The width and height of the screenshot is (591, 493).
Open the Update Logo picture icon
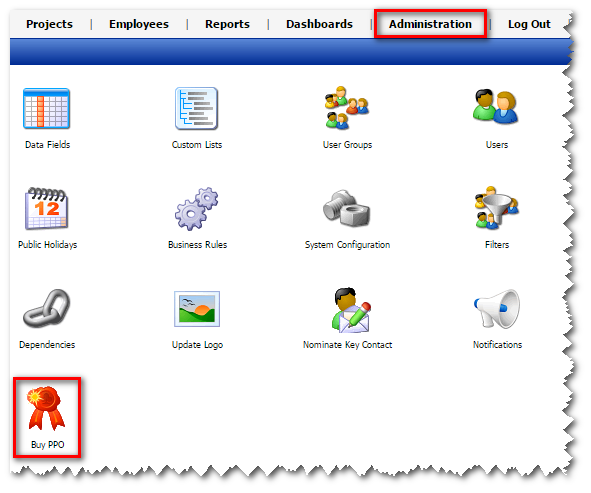[197, 309]
